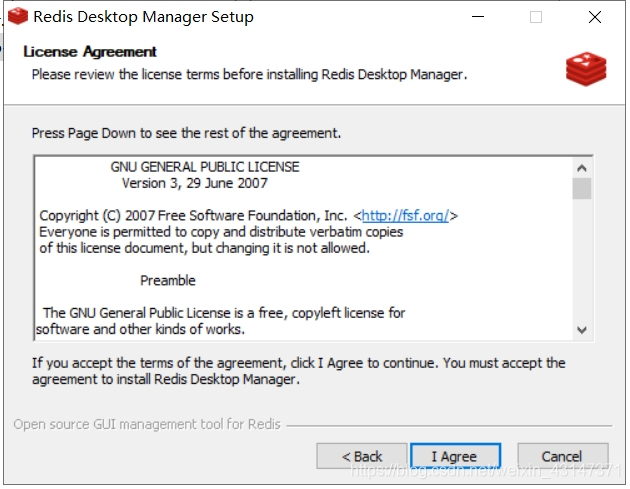Click 'of this license document' line
The width and height of the screenshot is (630, 489).
(205, 248)
